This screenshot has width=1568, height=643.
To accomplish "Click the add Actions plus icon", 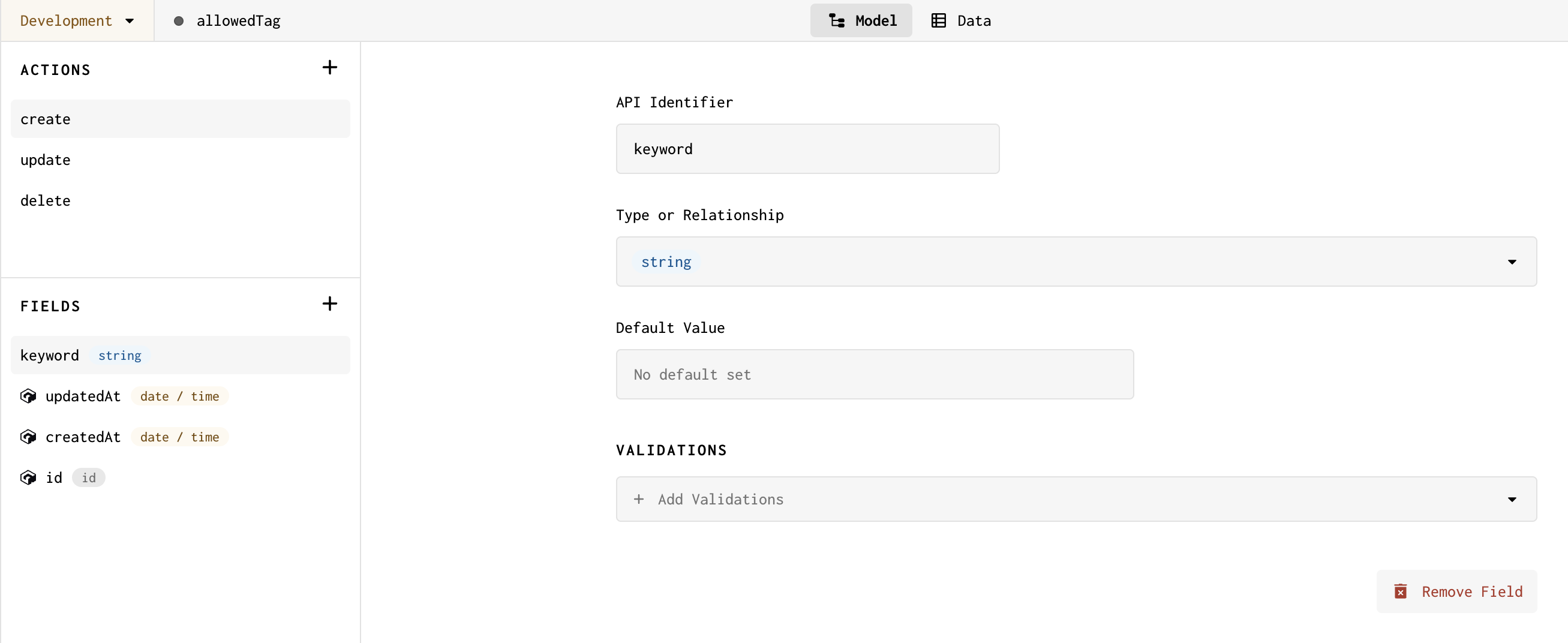I will (329, 67).
